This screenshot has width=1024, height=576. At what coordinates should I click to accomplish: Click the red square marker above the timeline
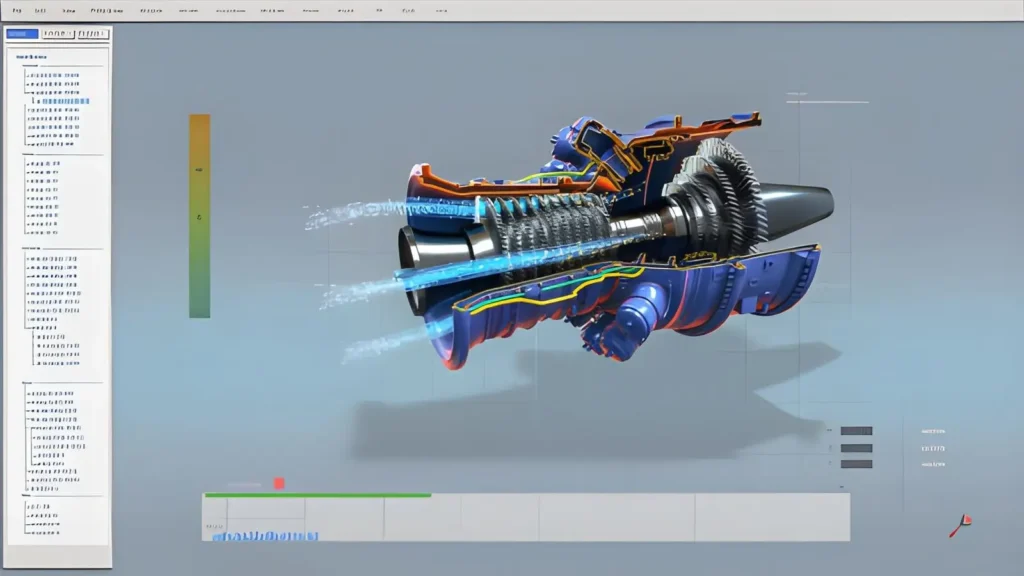point(279,483)
